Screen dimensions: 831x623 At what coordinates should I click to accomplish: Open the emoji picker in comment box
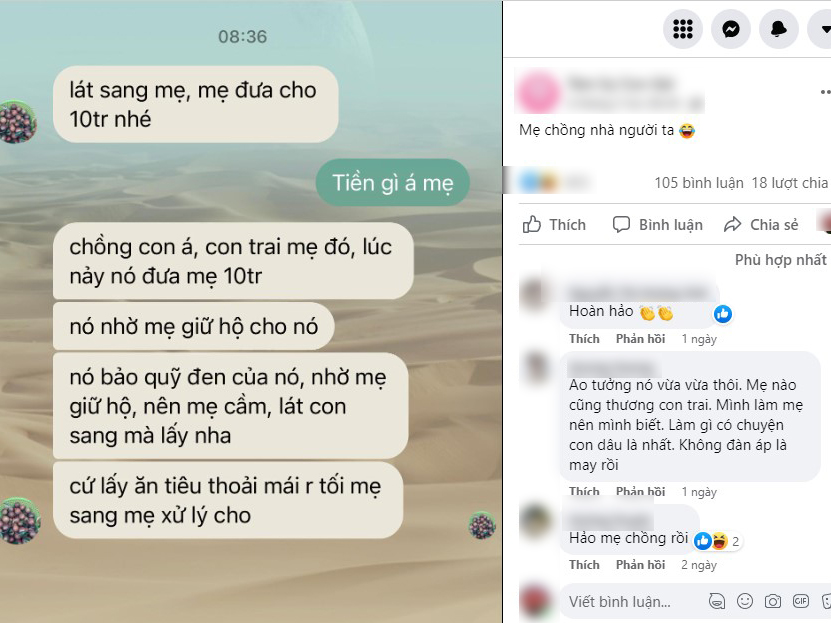point(745,601)
